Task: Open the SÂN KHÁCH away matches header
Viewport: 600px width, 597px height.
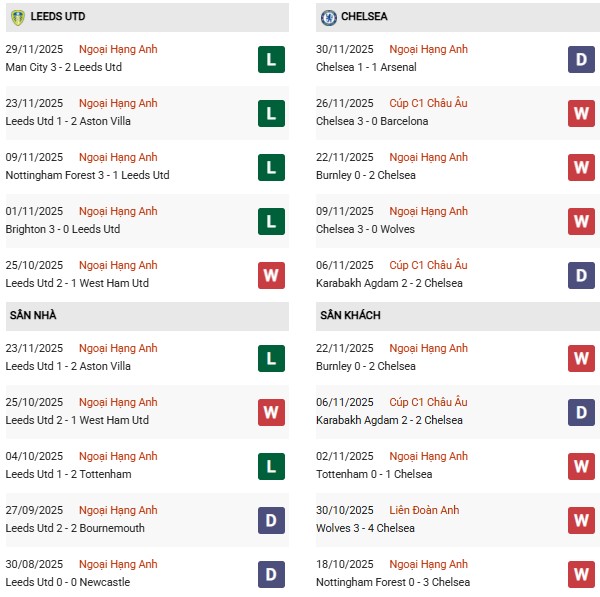Action: [351, 315]
